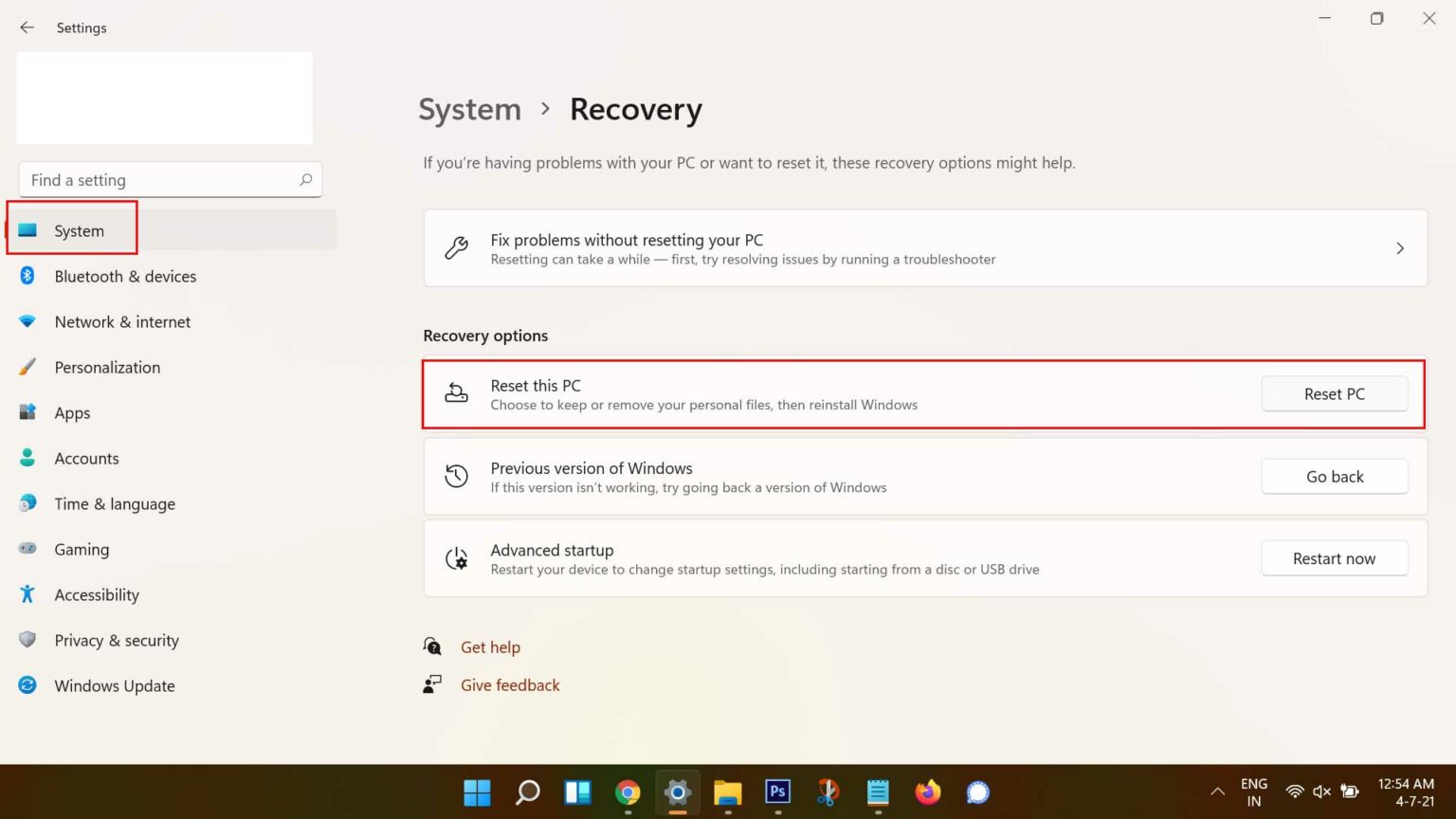Open Windows Update sync icon

(x=27, y=685)
